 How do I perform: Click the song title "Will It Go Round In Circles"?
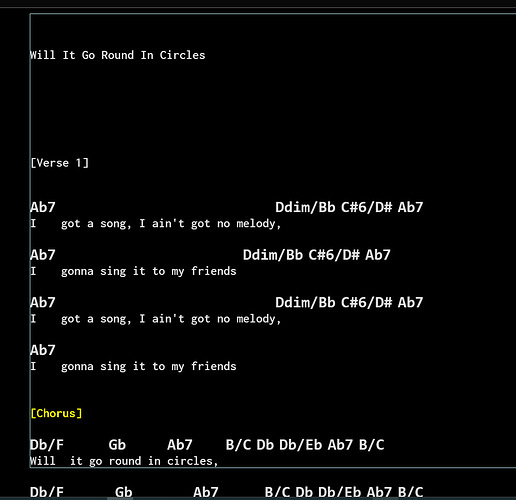117,55
